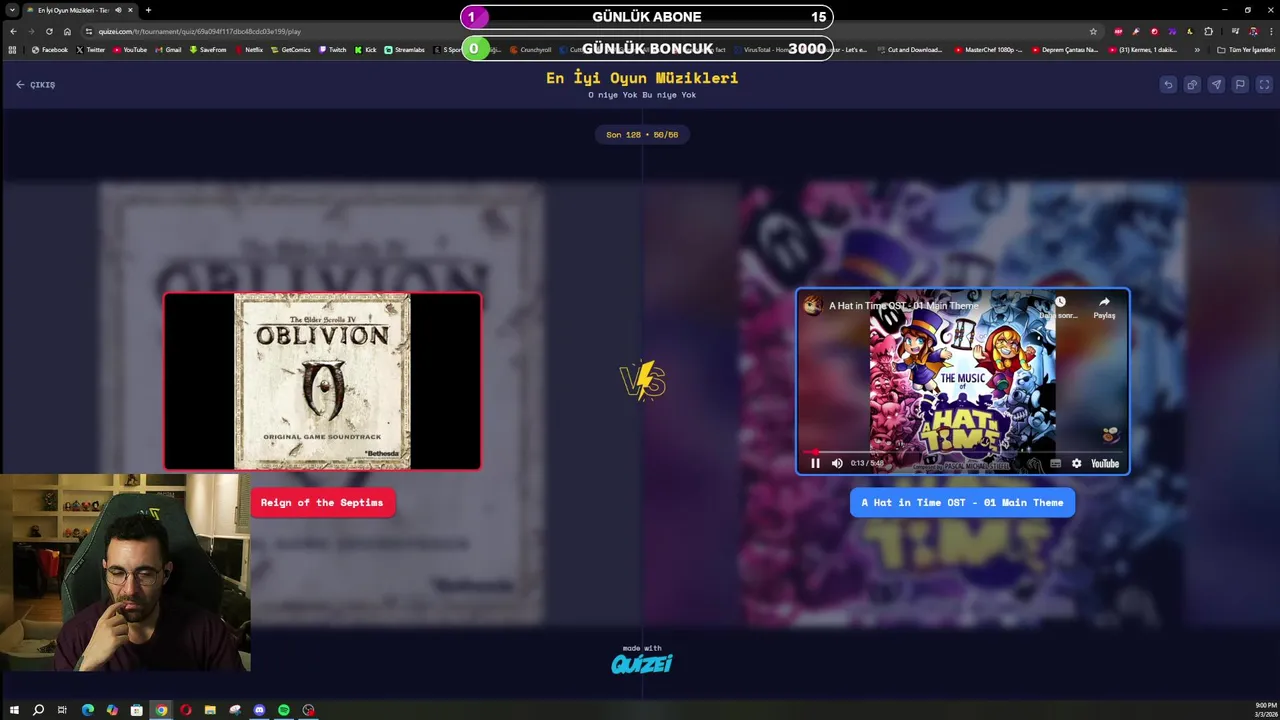1280x720 pixels.
Task: Open the browser tab search dropdown
Action: (12, 10)
